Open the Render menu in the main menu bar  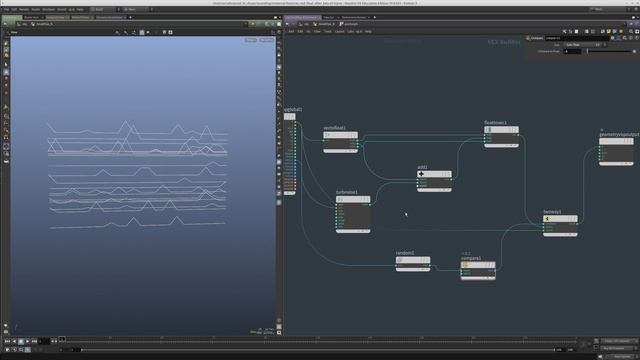(24, 9)
